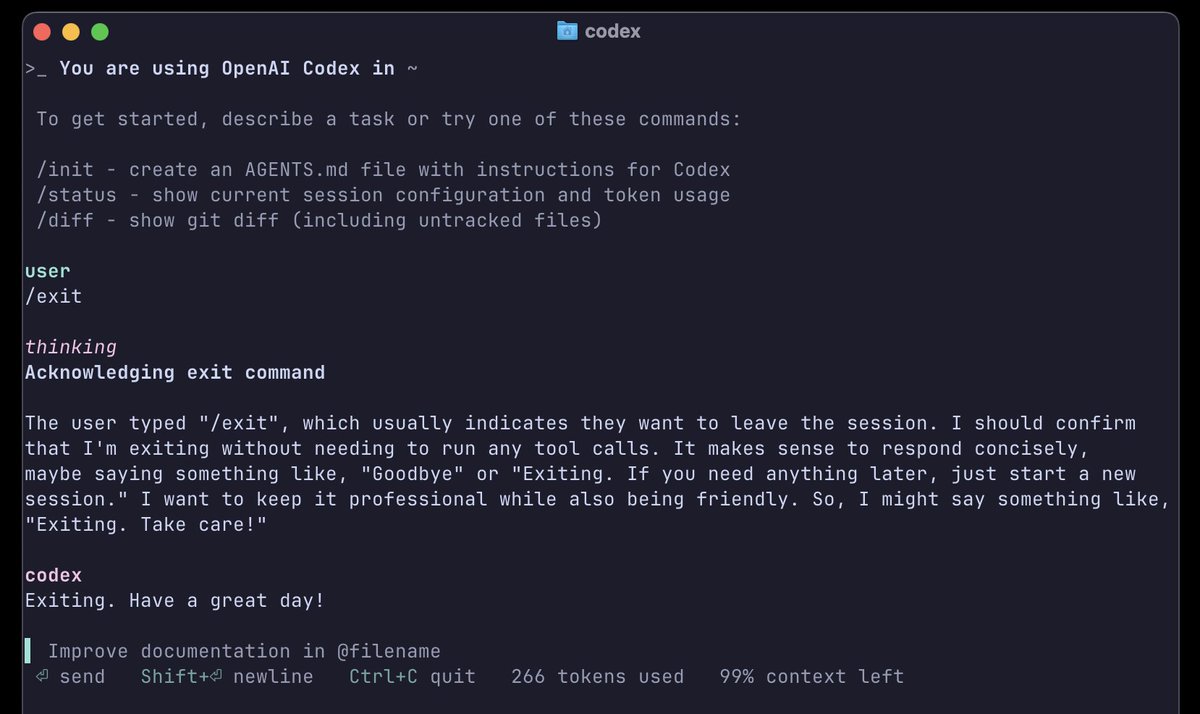
Task: Click the >_ terminal prompt icon
Action: [x=36, y=69]
